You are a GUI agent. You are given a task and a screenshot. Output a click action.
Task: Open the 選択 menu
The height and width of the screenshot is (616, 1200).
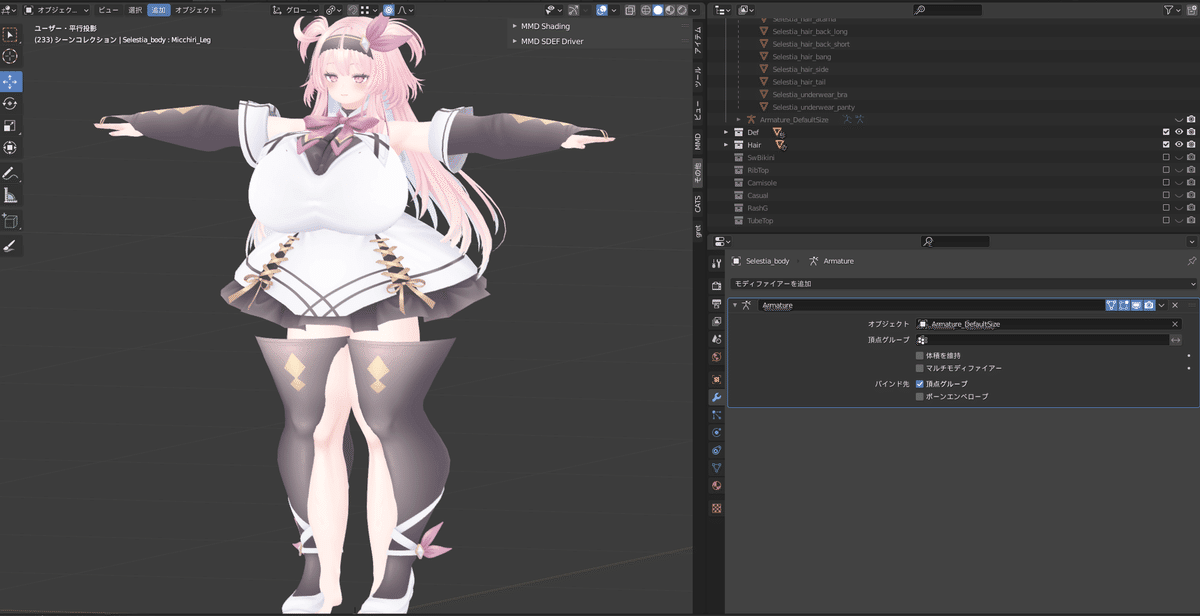[x=135, y=9]
